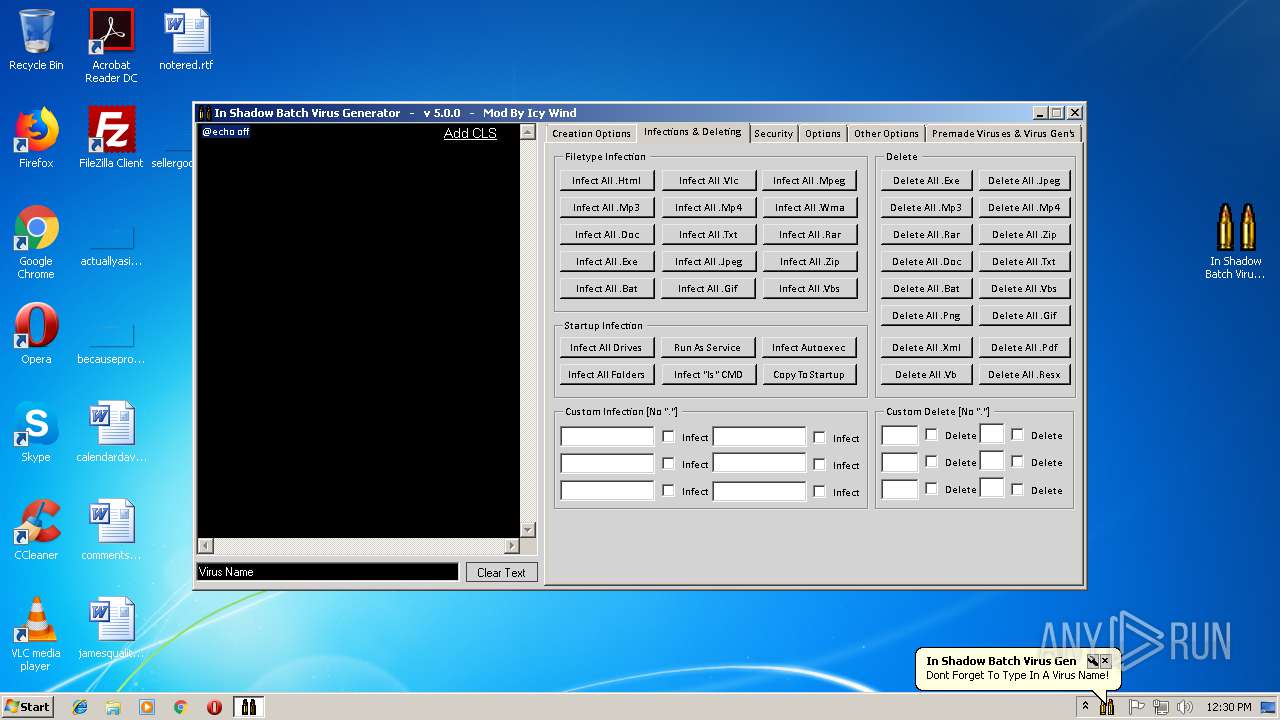Viewport: 1280px width, 720px height.
Task: Open Internet Explorer from the taskbar
Action: point(80,707)
